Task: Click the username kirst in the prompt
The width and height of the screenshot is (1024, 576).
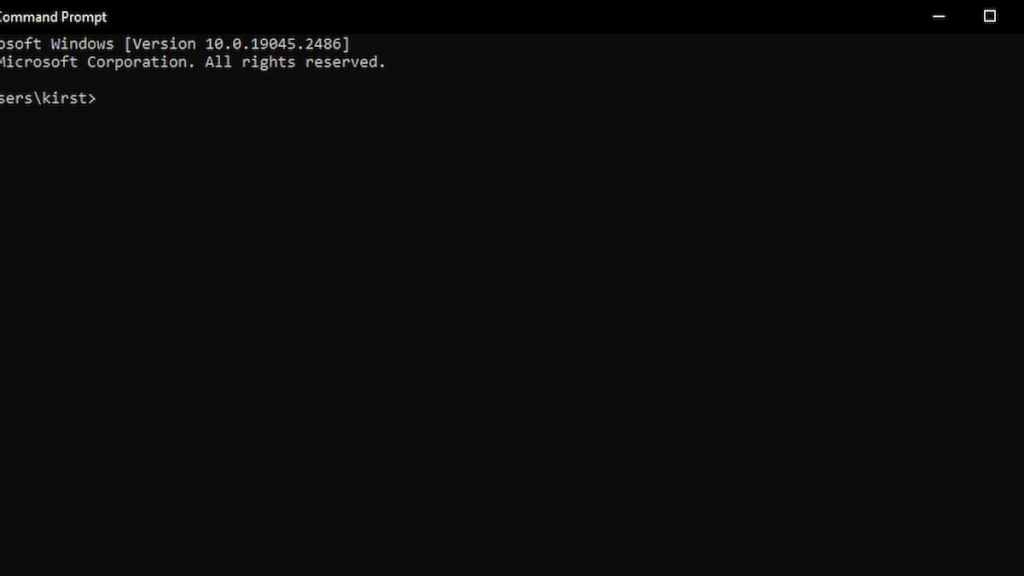Action: tap(64, 98)
